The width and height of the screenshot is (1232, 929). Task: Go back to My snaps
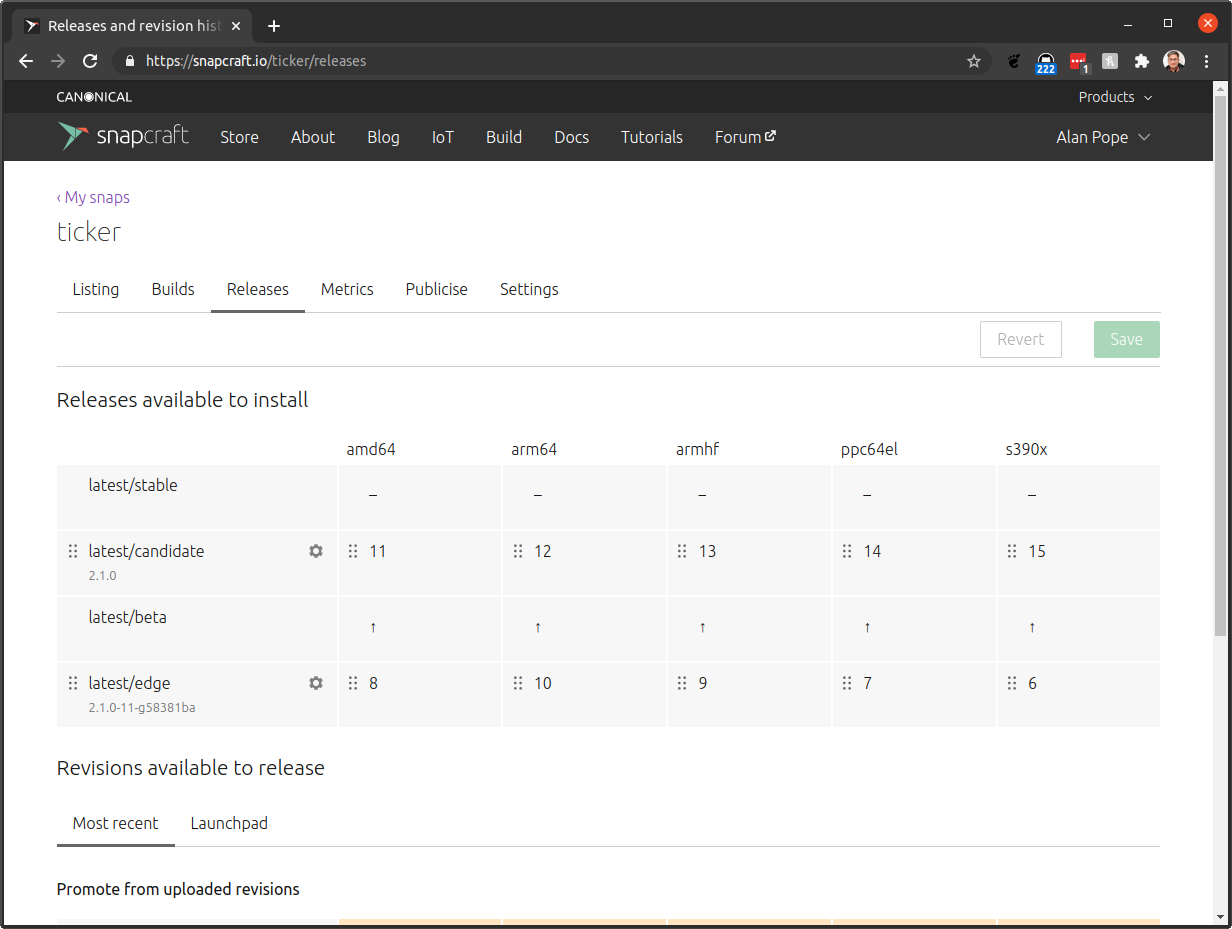[93, 197]
